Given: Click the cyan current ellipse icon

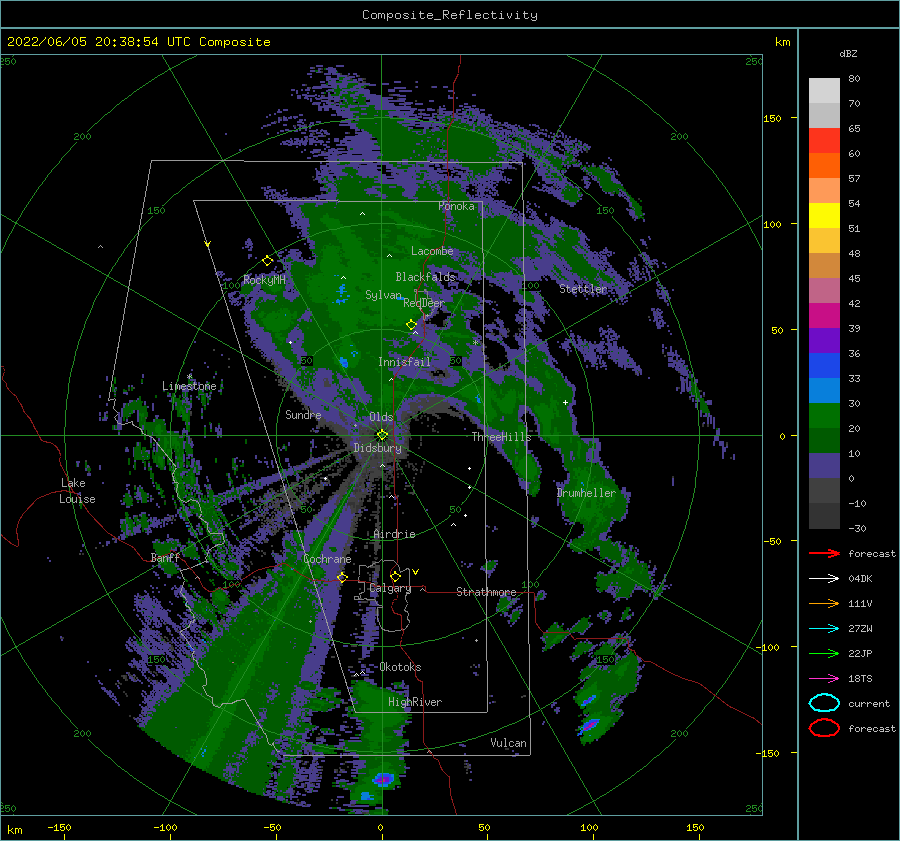Looking at the screenshot, I should click(824, 703).
